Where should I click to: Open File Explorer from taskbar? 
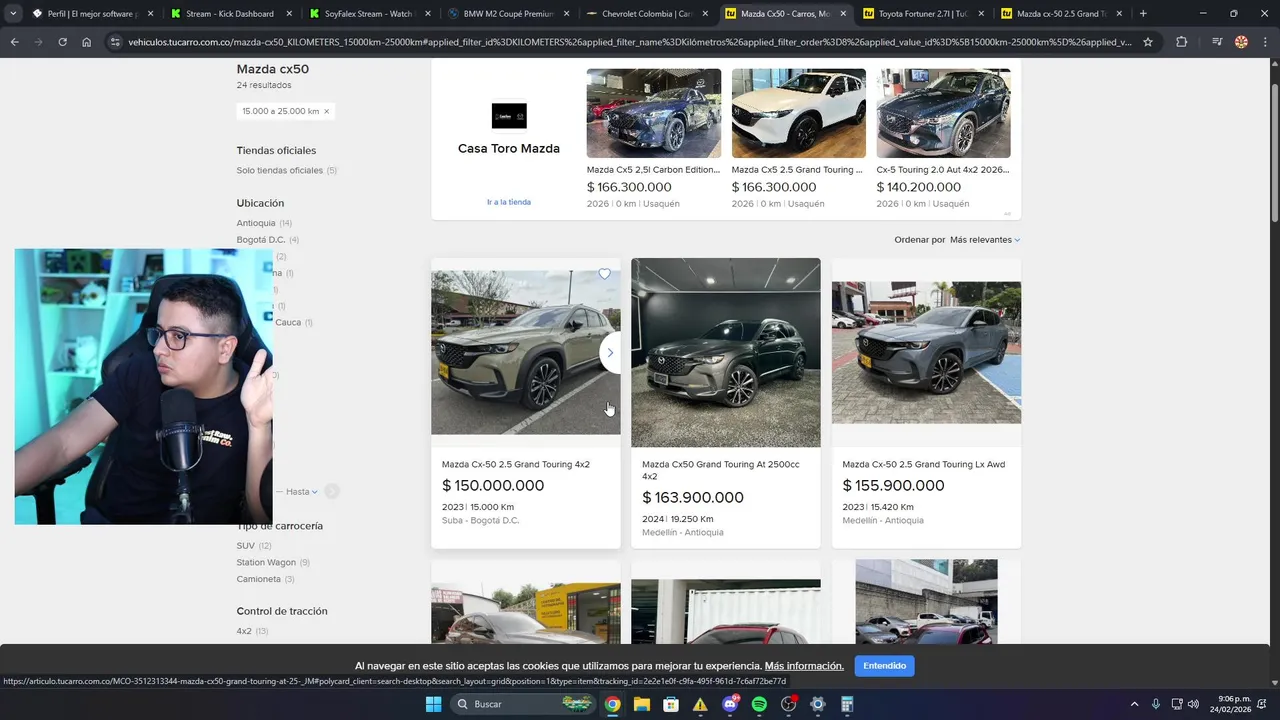click(641, 704)
